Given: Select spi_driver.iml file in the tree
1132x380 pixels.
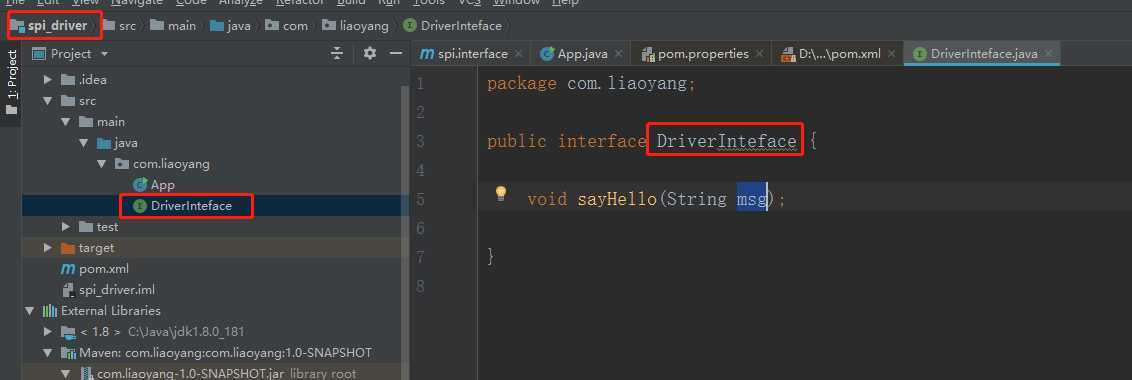Looking at the screenshot, I should 117,290.
